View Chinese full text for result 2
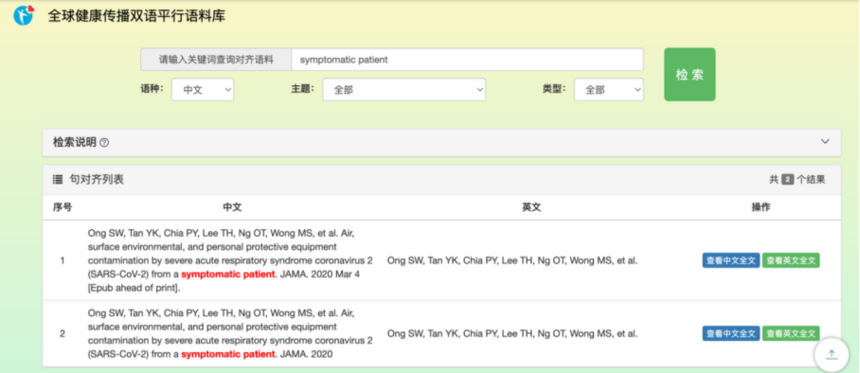Viewport: 860px width, 373px height. (x=731, y=334)
